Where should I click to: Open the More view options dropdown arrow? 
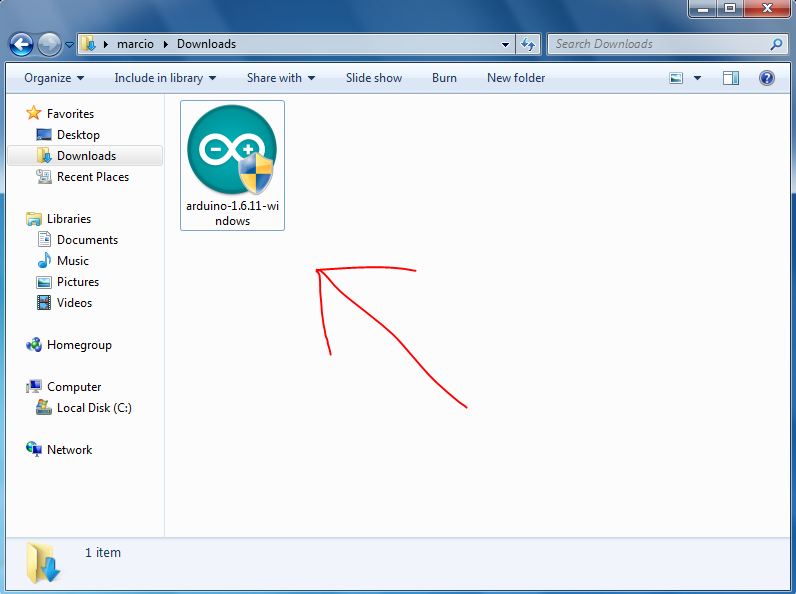698,78
